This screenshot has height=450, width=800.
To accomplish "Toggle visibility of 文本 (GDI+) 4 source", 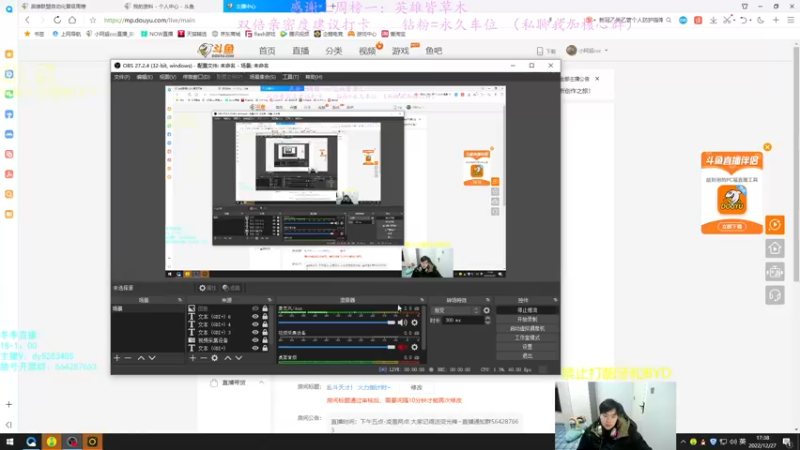I will [x=255, y=324].
